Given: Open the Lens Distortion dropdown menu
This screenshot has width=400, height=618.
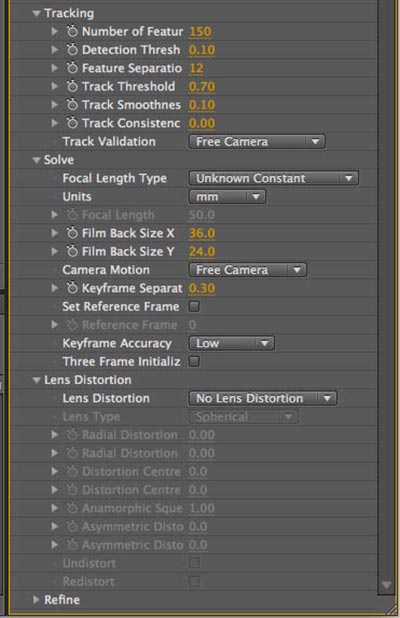Looking at the screenshot, I should point(263,398).
